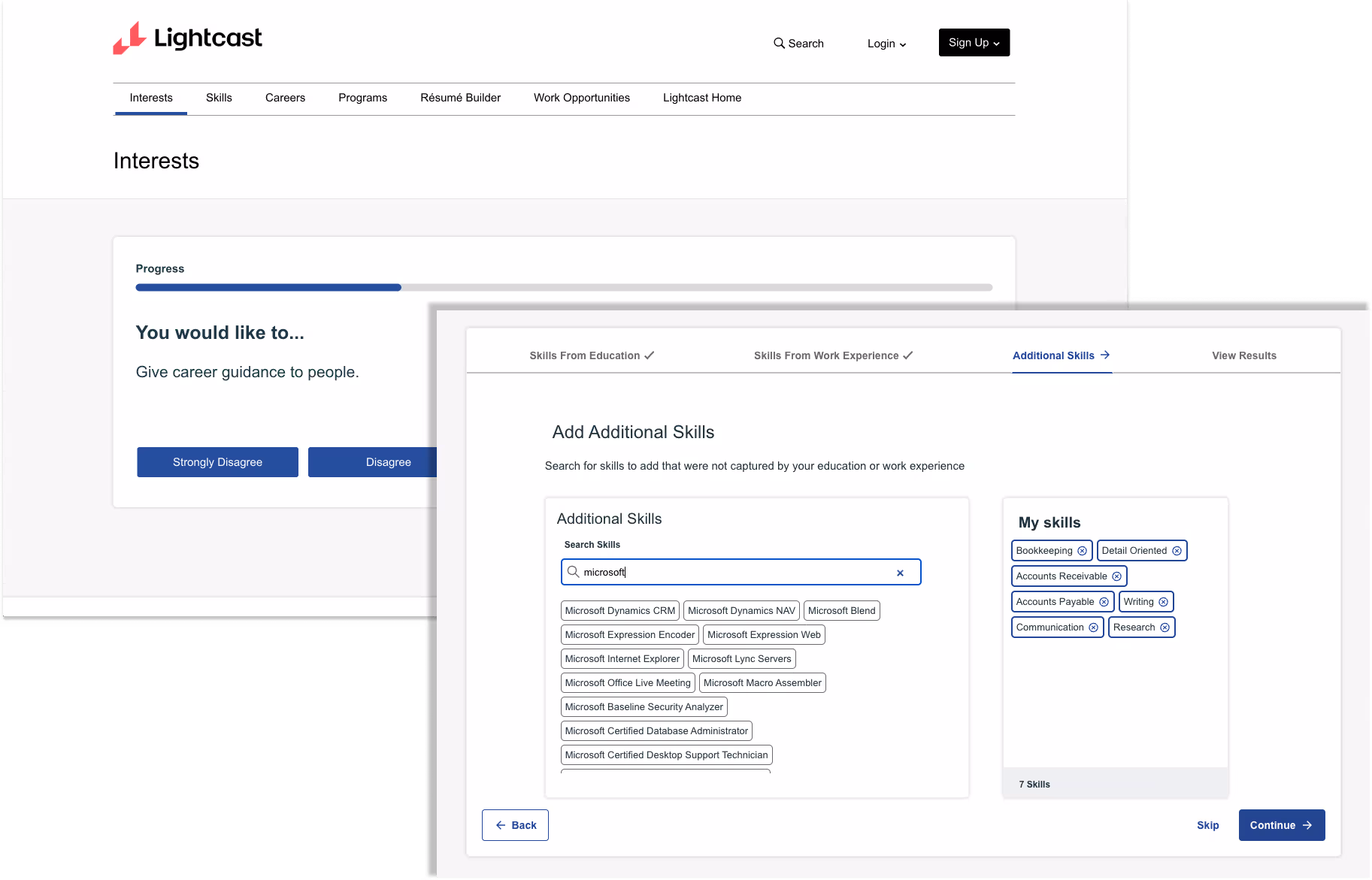
Task: Click 'Give career guidance to people.' statement
Action: [247, 372]
